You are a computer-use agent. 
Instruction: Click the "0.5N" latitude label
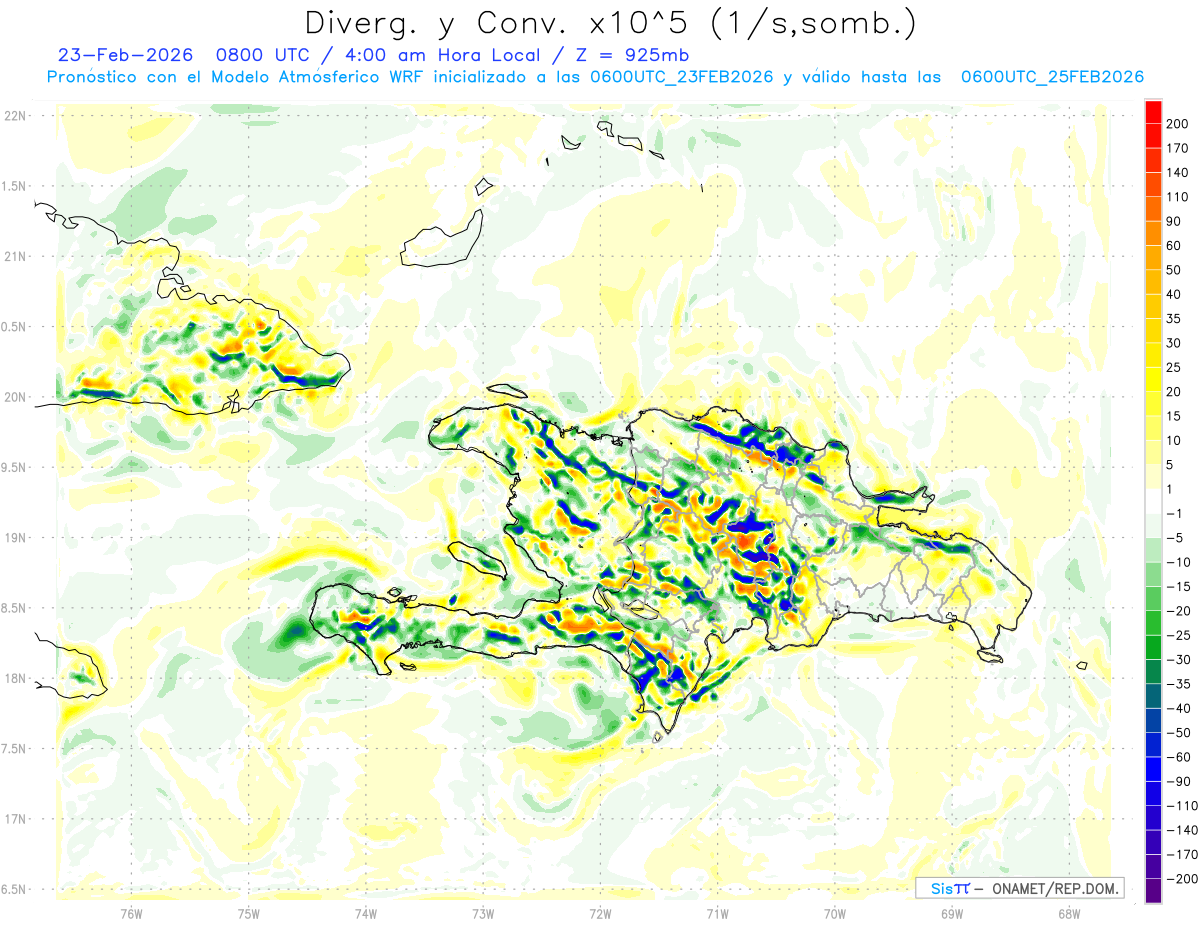15,327
